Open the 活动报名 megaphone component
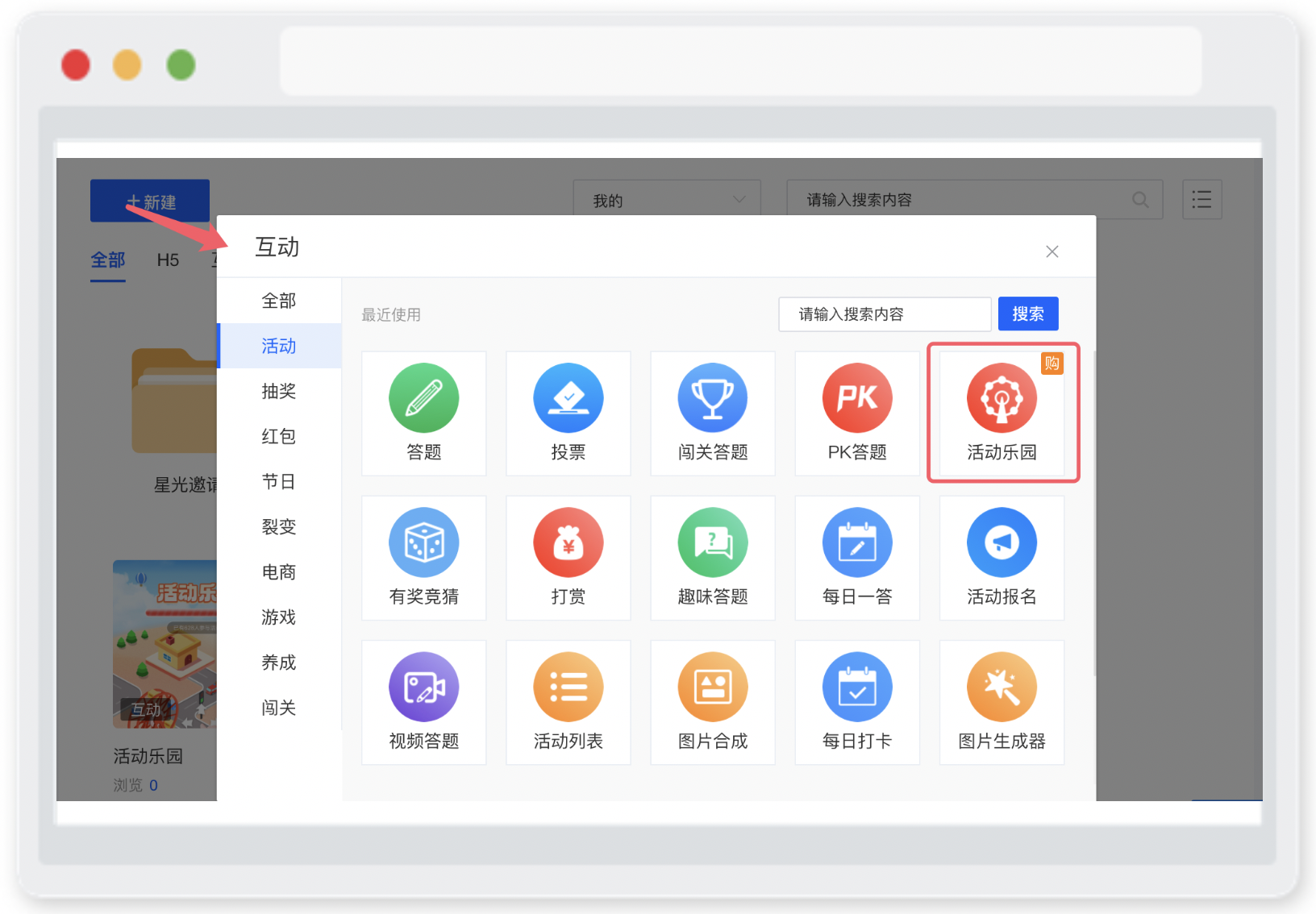The image size is (1316, 914). coord(1002,558)
